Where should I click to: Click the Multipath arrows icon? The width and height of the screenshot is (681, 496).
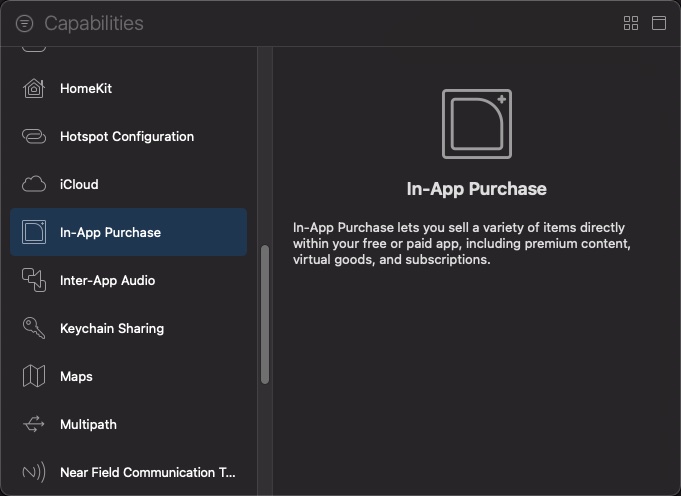34,424
